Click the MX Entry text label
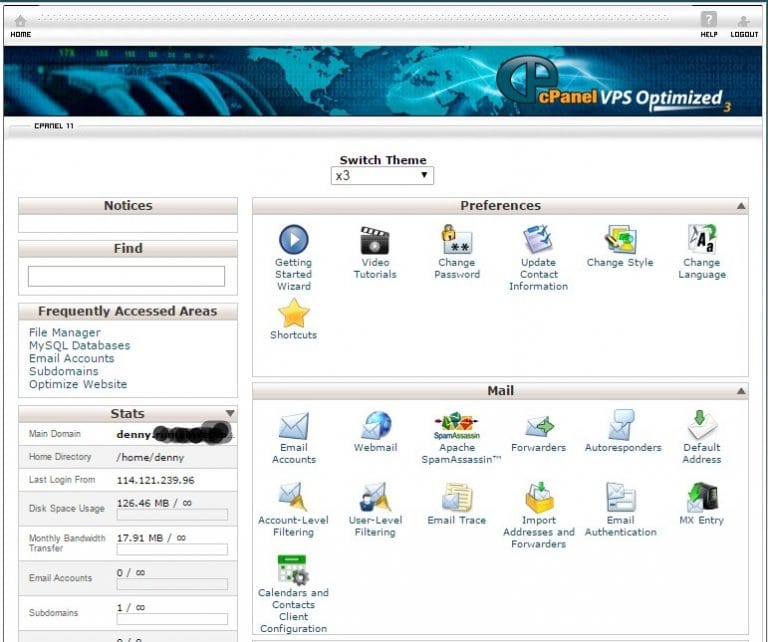Viewport: 768px width, 642px height. (701, 520)
